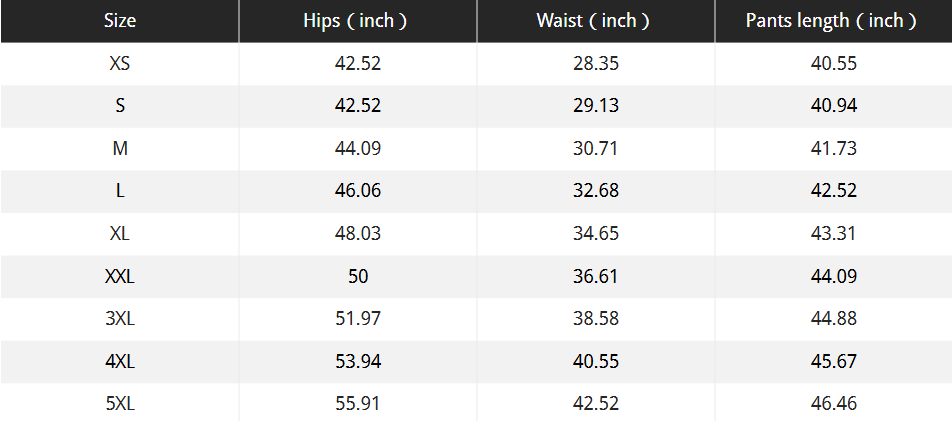Select the XS size row label
This screenshot has width=952, height=421.
120,64
